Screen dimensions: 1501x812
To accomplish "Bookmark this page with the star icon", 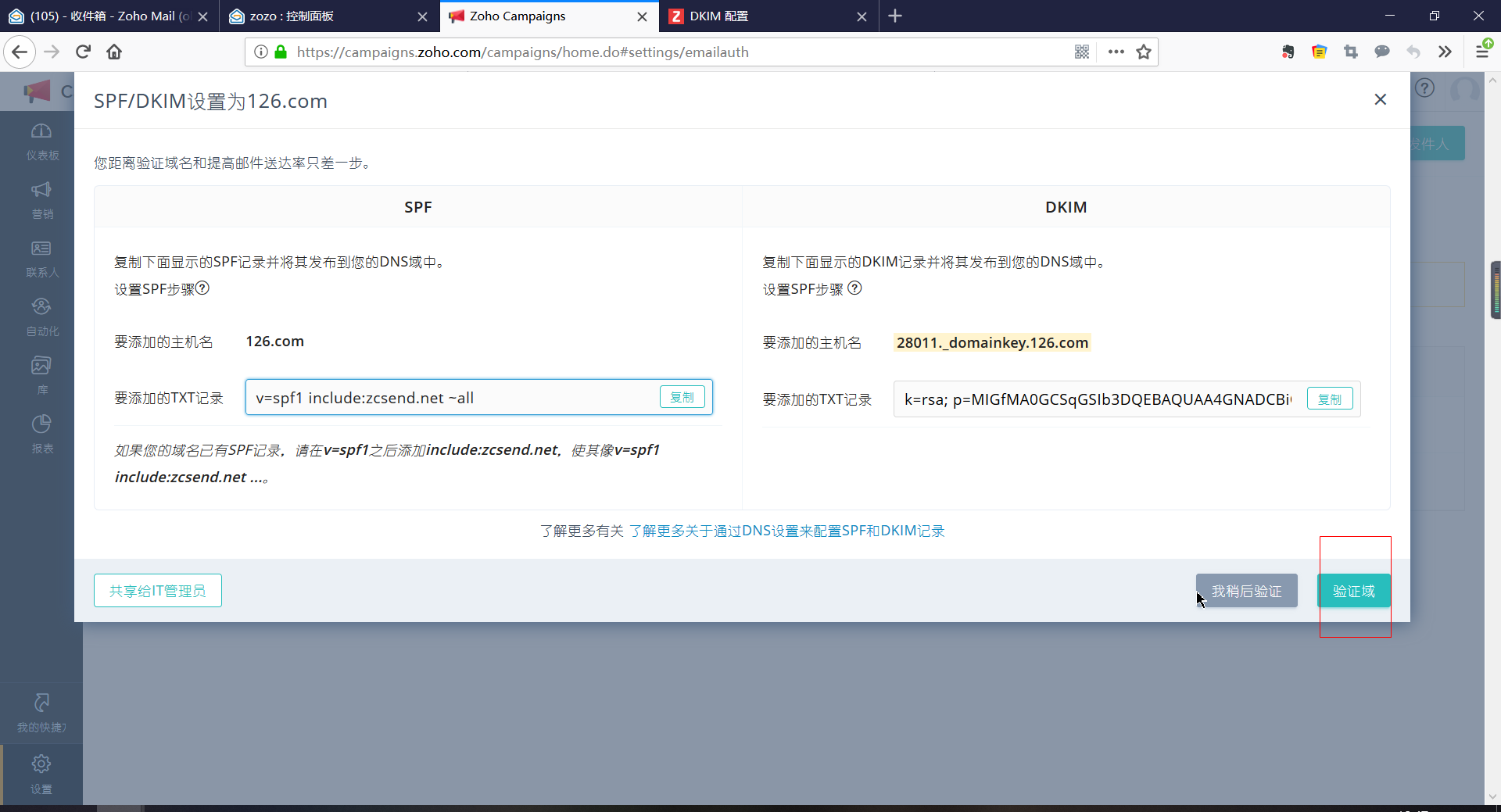I will 1144,52.
